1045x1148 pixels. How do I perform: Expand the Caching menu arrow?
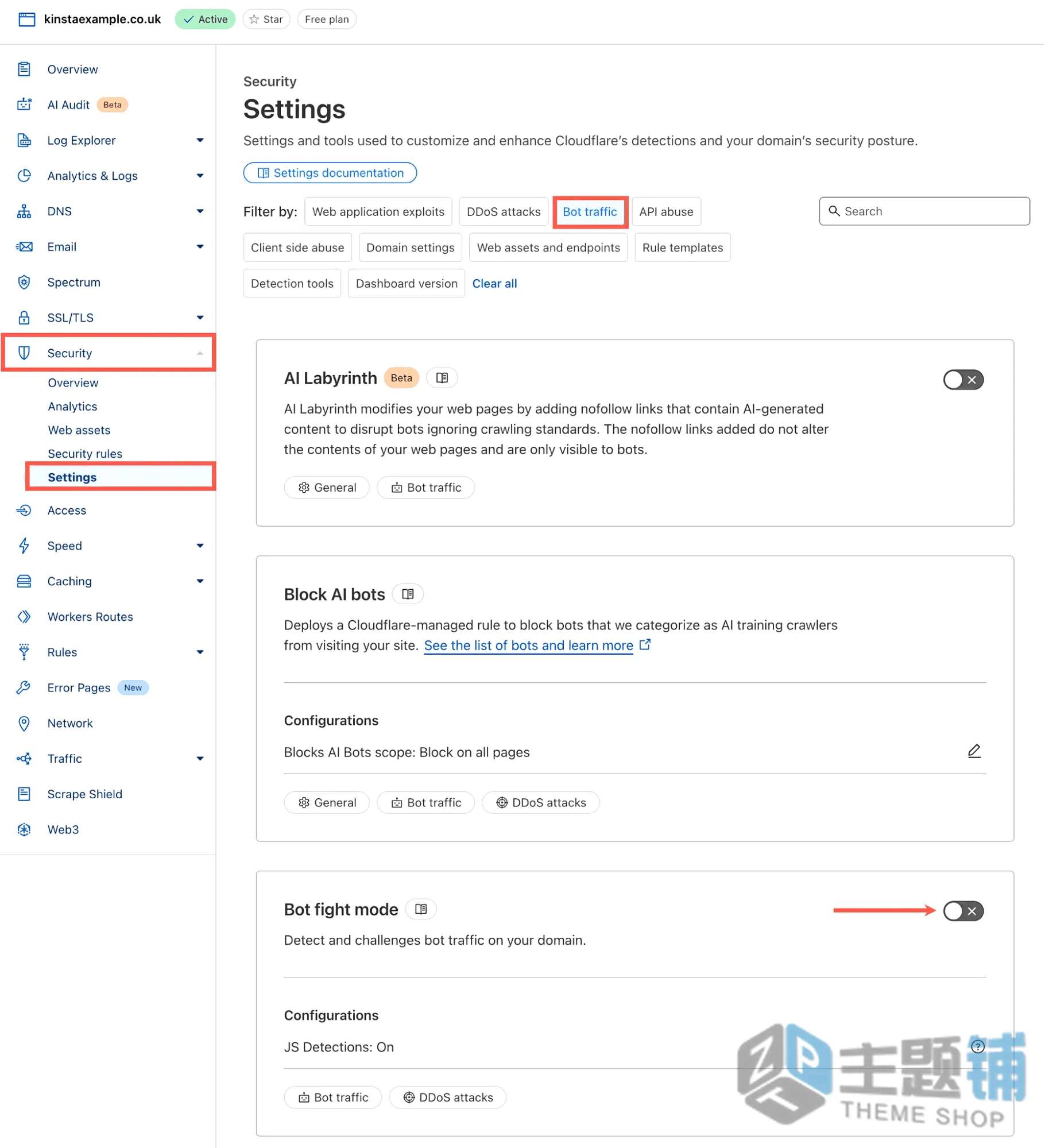click(x=200, y=582)
